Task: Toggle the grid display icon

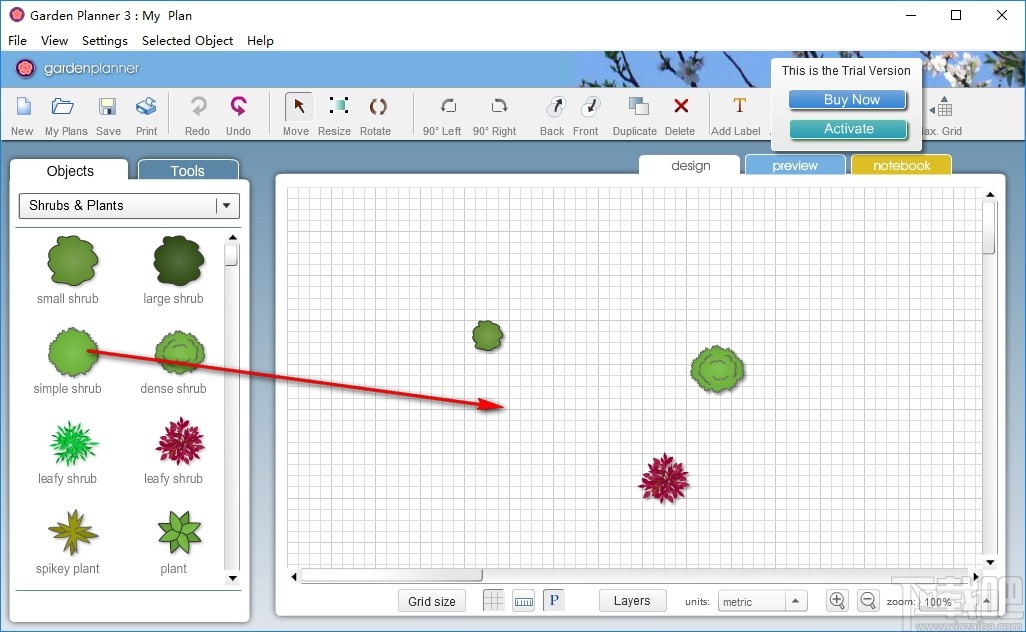Action: pyautogui.click(x=493, y=600)
